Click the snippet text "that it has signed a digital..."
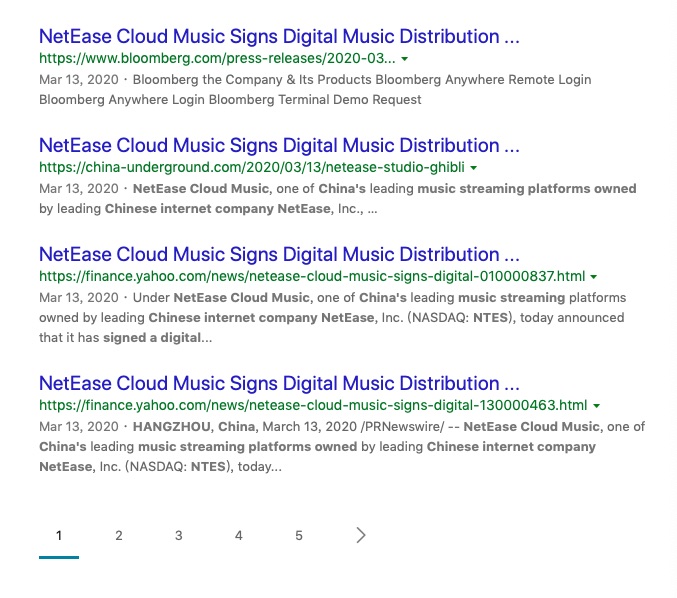The width and height of the screenshot is (677, 598). click(126, 338)
